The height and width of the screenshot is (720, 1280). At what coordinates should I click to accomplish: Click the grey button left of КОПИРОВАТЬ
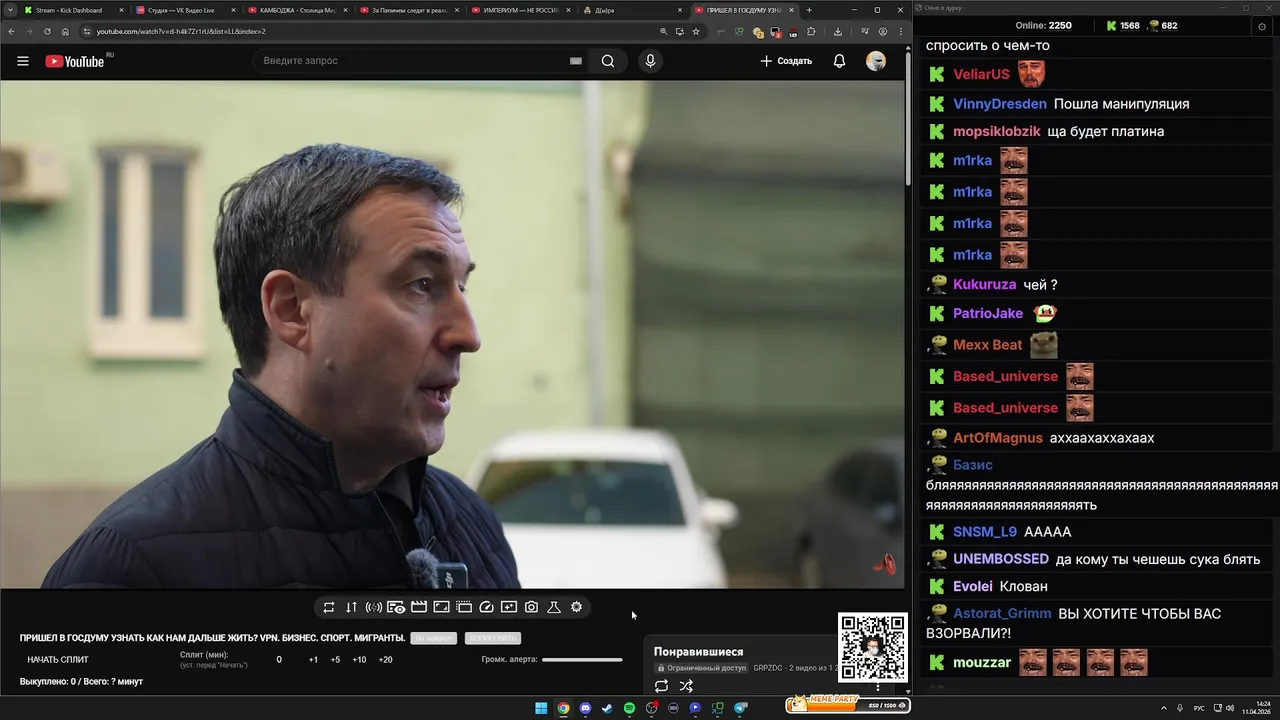pyautogui.click(x=434, y=638)
